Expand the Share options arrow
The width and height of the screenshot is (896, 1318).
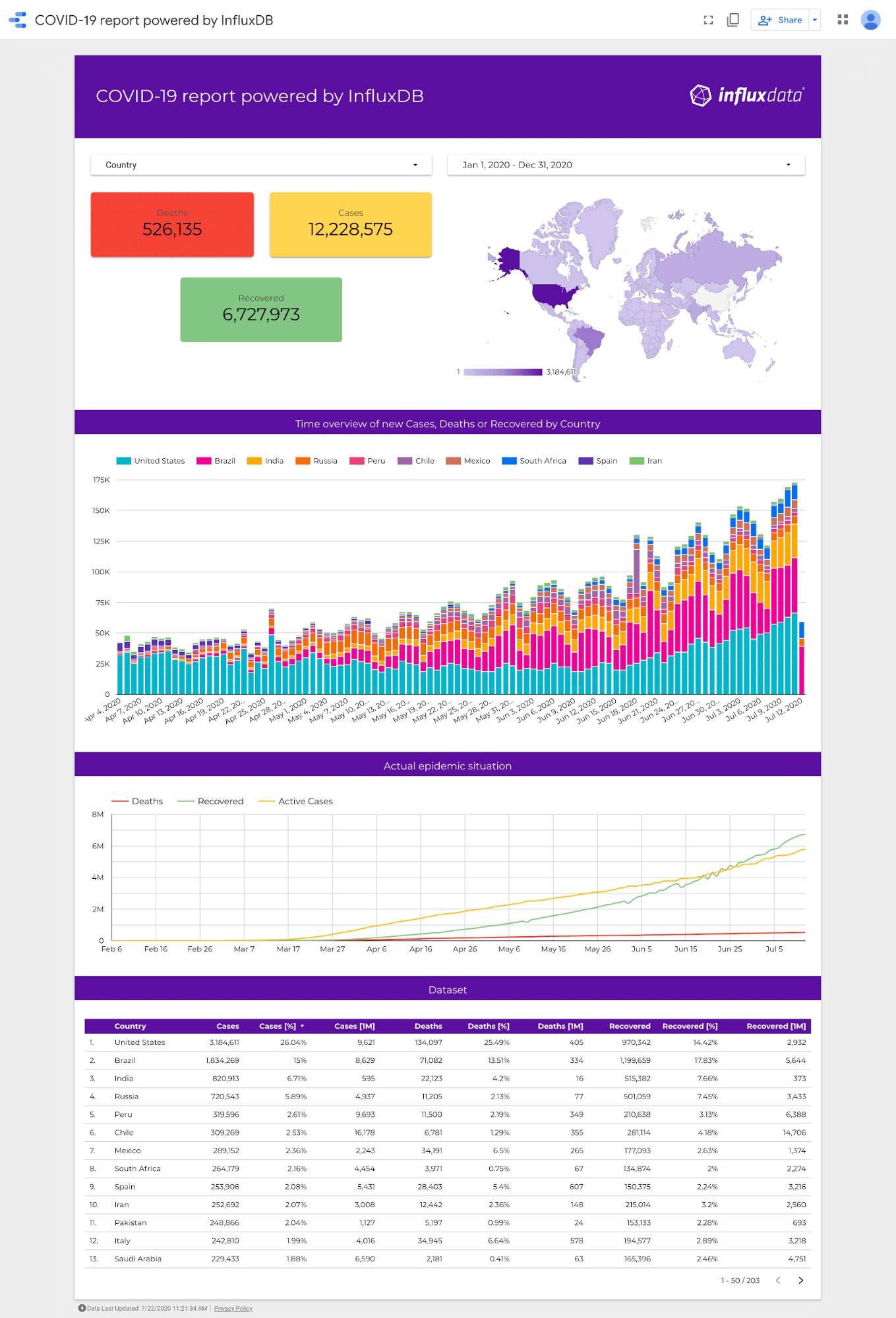coord(815,20)
